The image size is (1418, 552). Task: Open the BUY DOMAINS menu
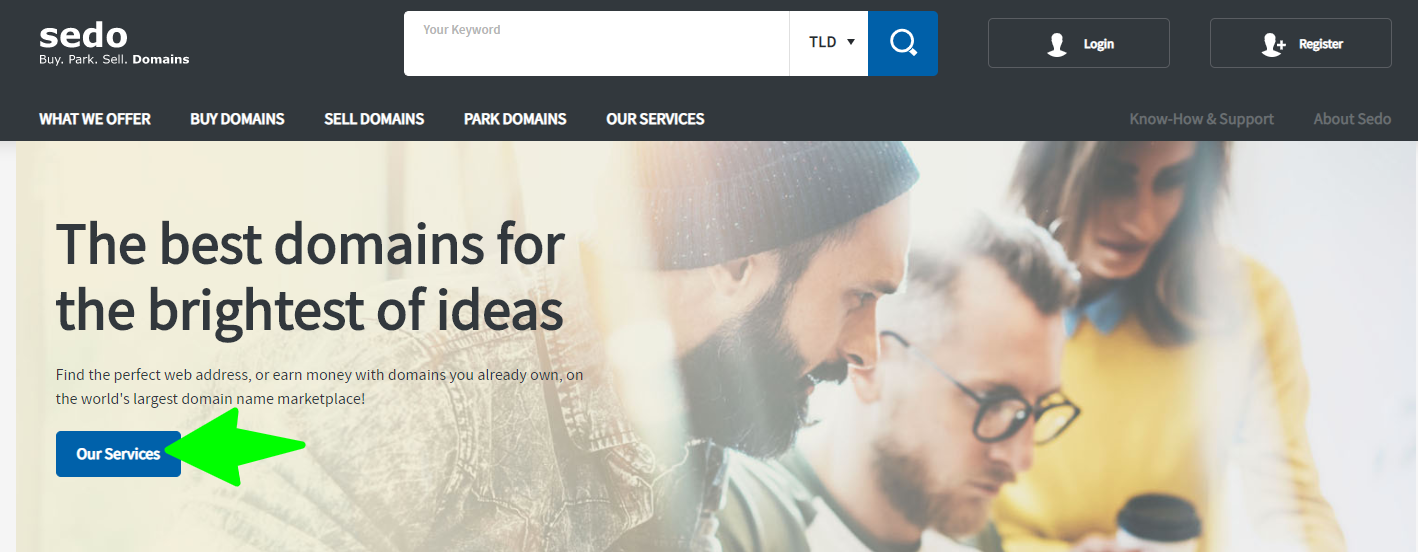click(237, 119)
